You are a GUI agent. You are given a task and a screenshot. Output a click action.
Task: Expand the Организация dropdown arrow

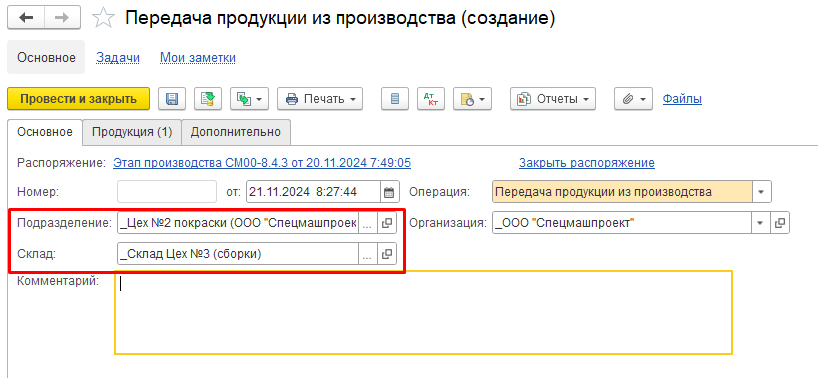760,223
